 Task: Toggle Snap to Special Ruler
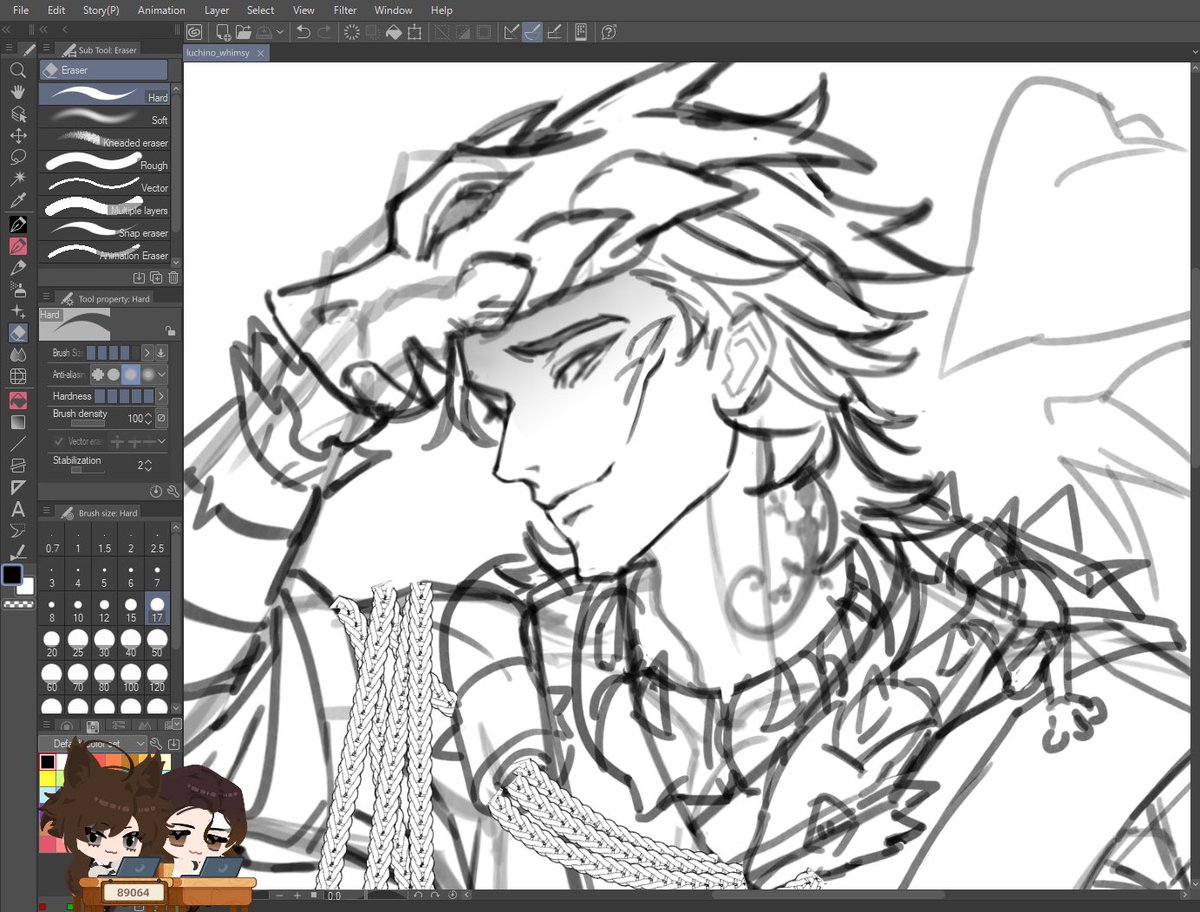(x=532, y=33)
